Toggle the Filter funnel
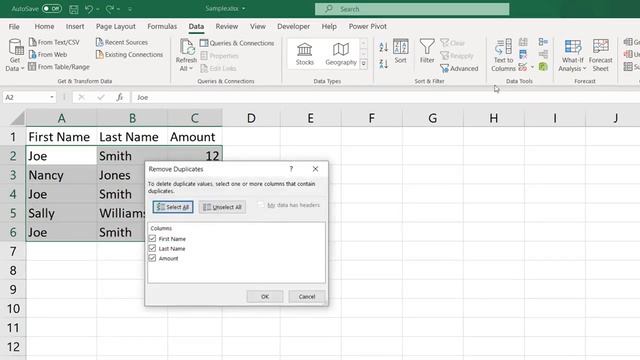Screen dimensions: 640x360 pyautogui.click(x=427, y=51)
